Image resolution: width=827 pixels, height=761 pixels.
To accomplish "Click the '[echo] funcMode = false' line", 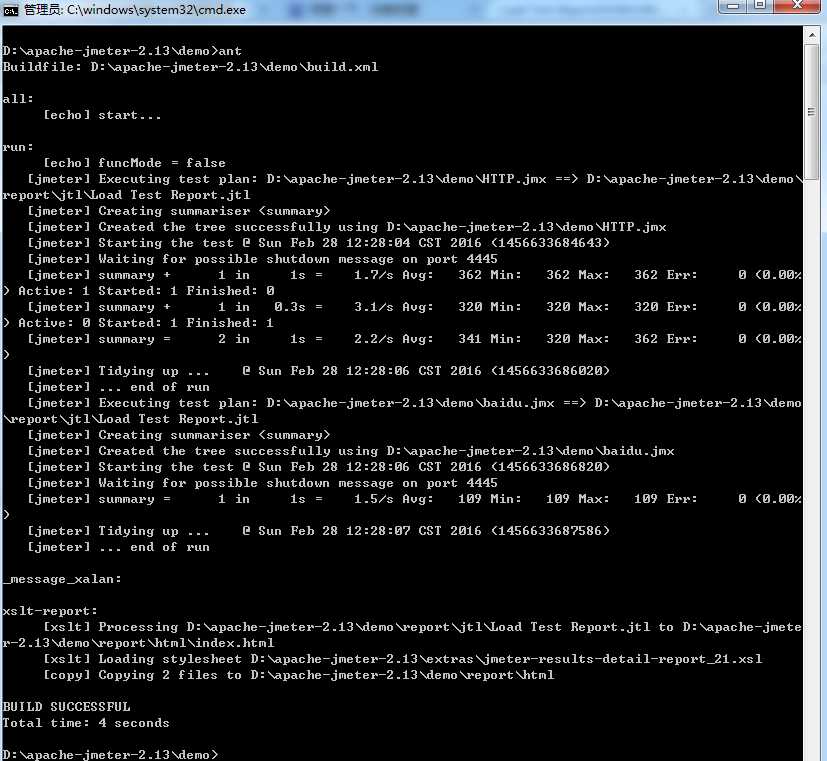I will [134, 163].
